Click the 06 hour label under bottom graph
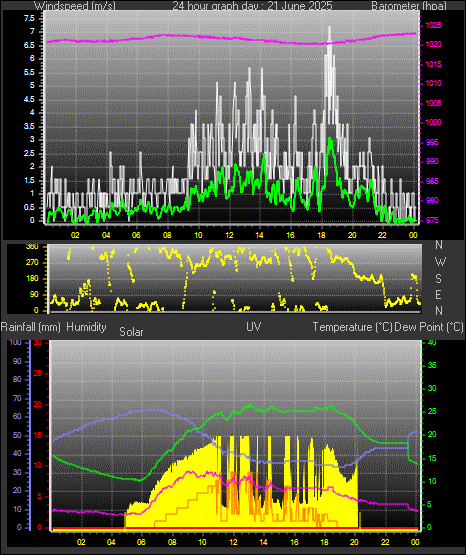Image resolution: width=466 pixels, height=555 pixels. [142, 542]
